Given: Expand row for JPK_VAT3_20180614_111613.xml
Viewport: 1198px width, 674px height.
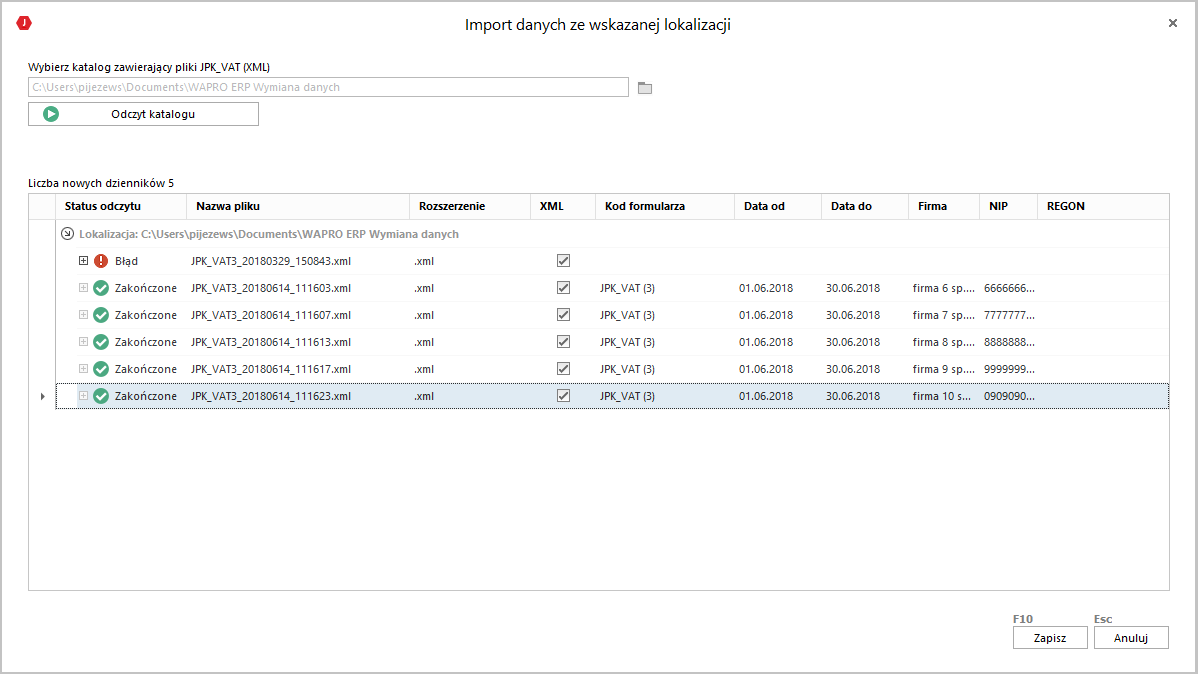Looking at the screenshot, I should (84, 342).
